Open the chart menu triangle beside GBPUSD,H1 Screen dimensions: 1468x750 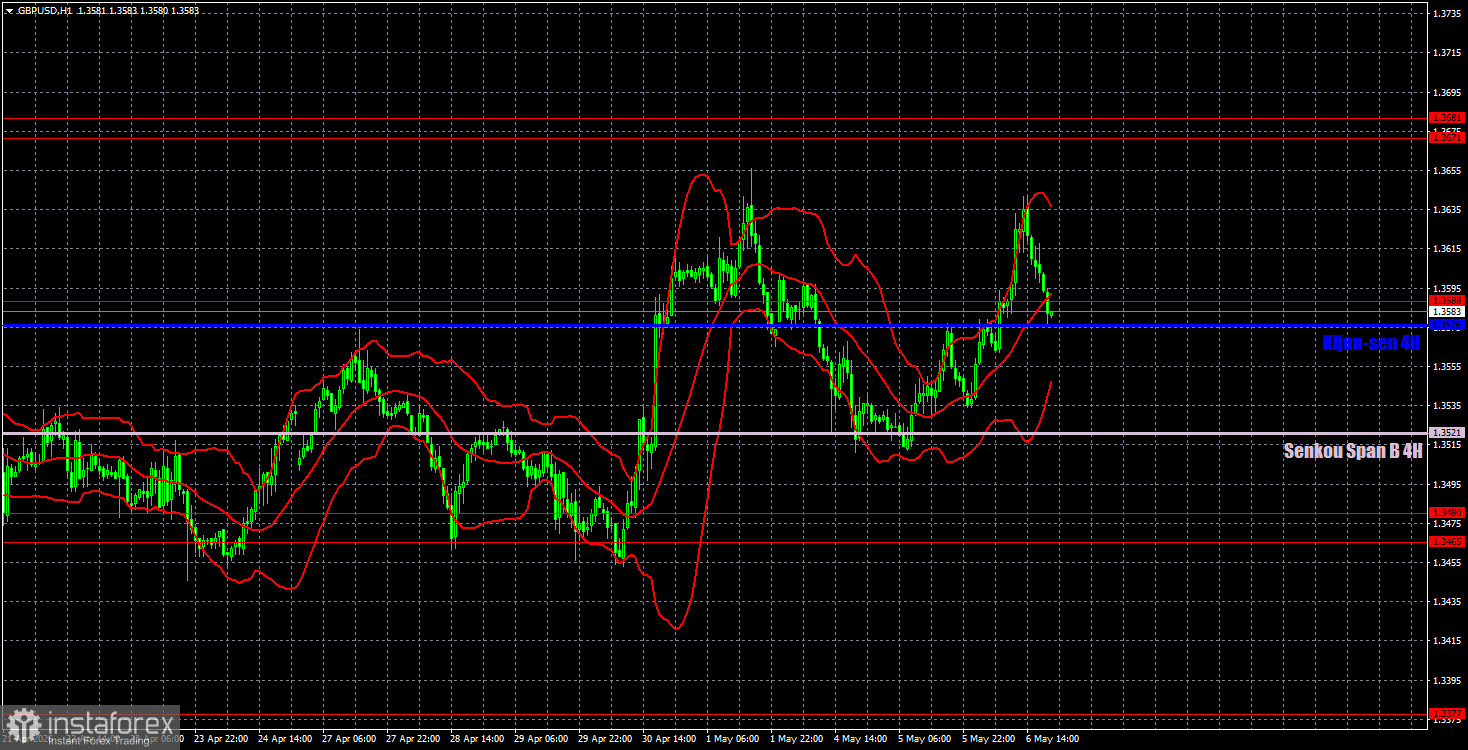[9, 9]
